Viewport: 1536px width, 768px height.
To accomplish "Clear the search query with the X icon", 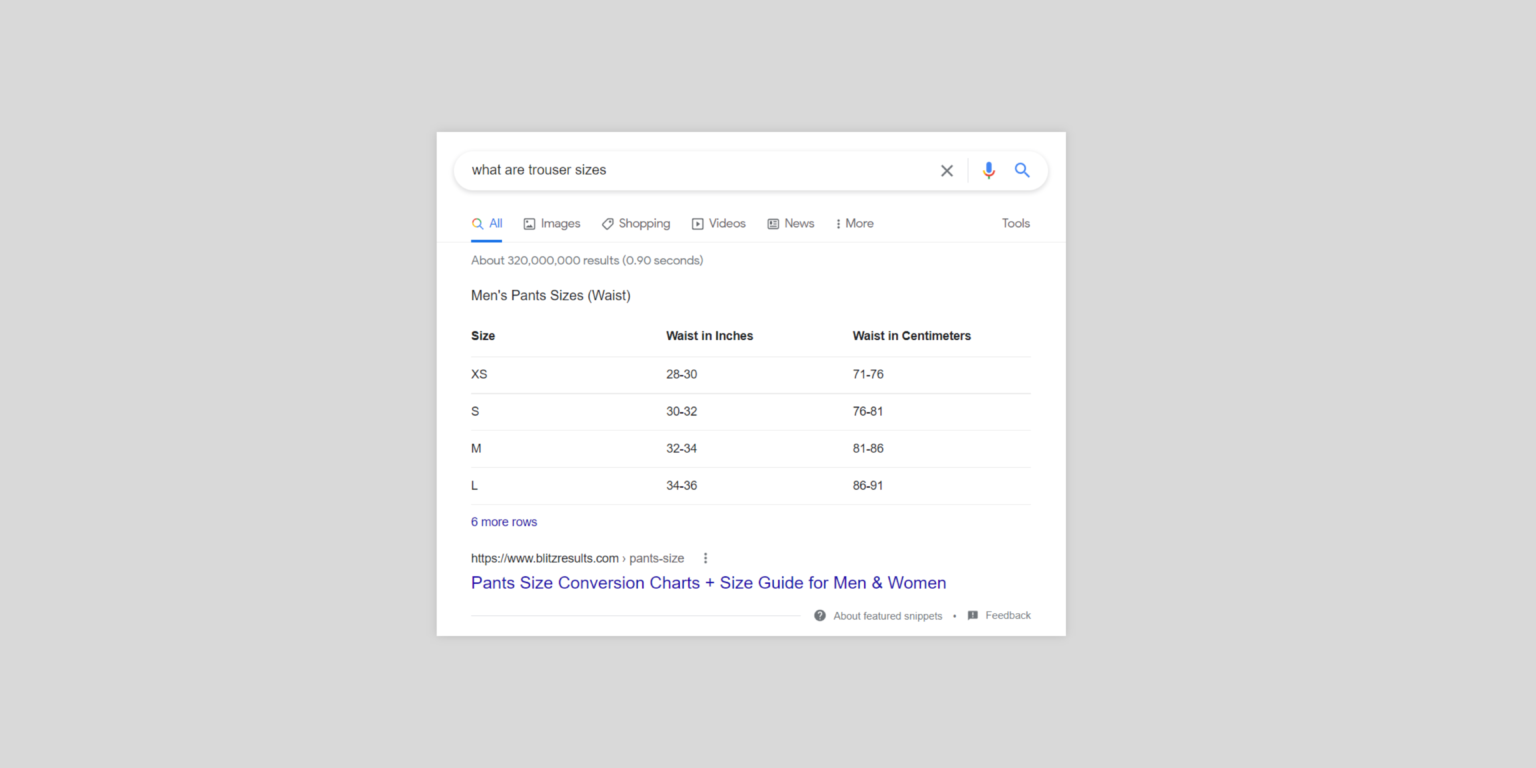I will (946, 170).
